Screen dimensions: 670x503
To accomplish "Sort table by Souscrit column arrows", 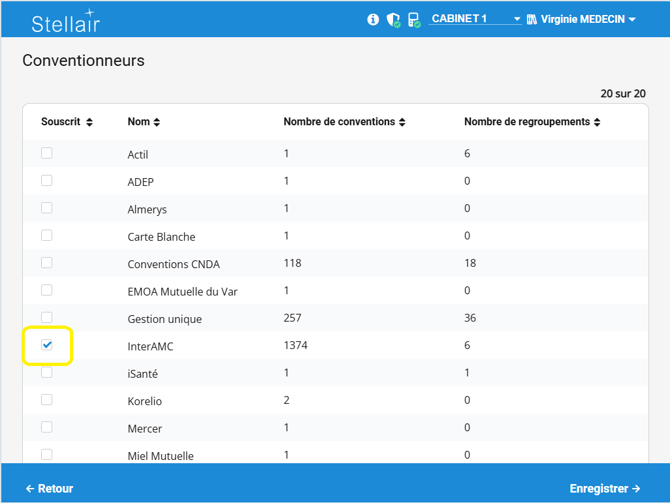I will (x=89, y=123).
